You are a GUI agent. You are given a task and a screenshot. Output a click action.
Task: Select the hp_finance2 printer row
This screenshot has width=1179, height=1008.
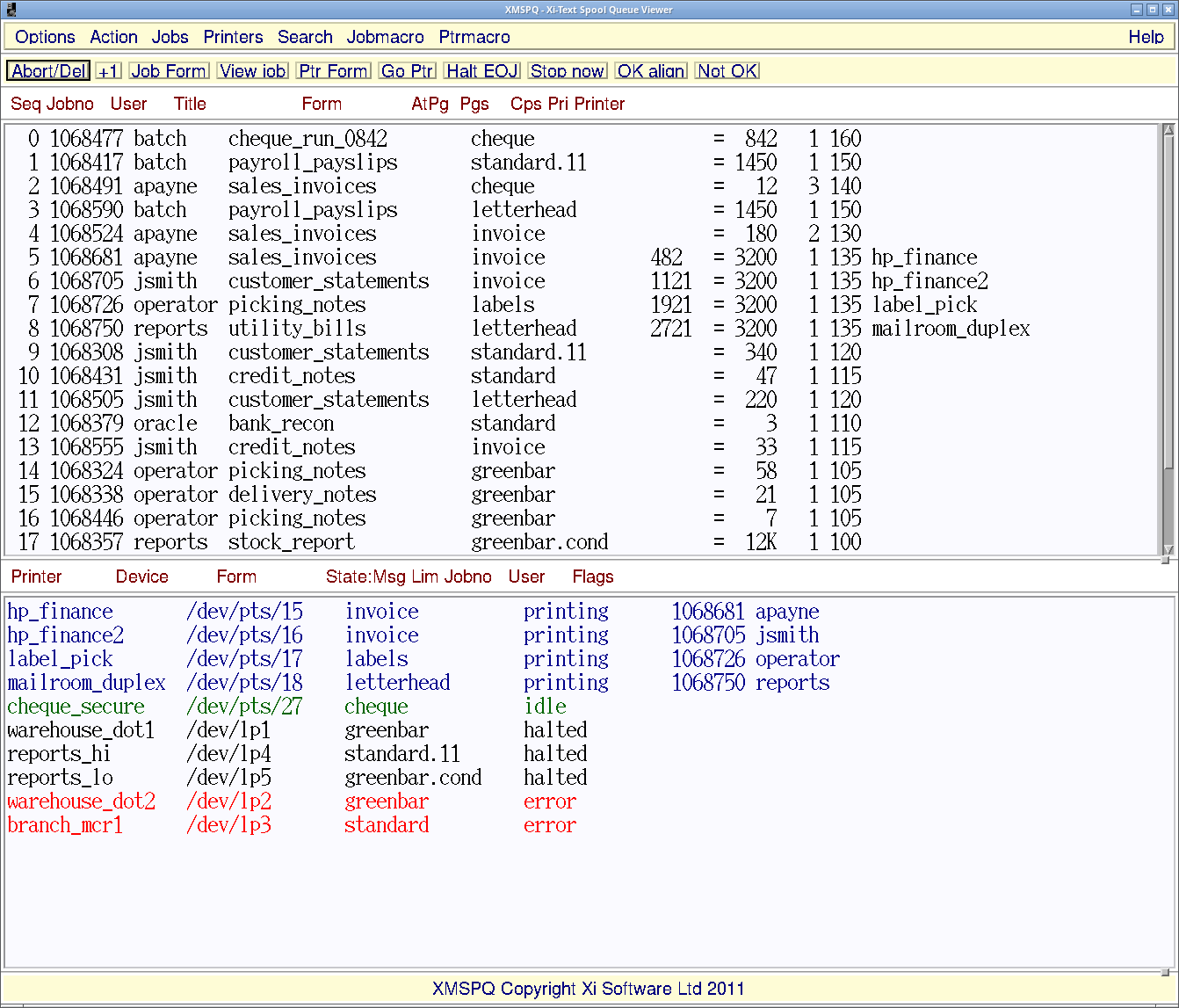tap(589, 635)
